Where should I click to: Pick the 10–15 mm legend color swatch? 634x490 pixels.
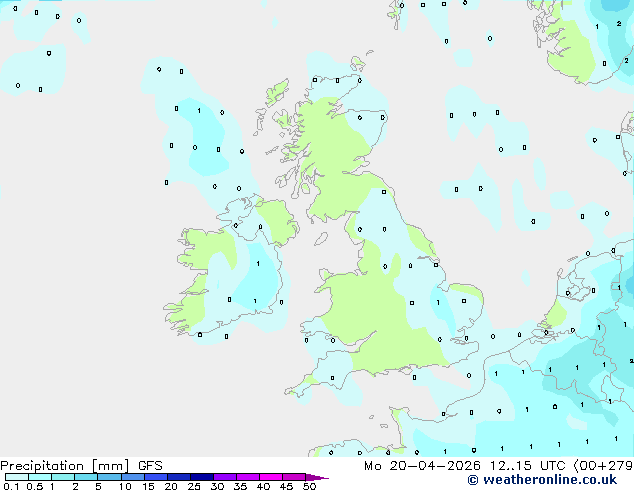coord(133,477)
